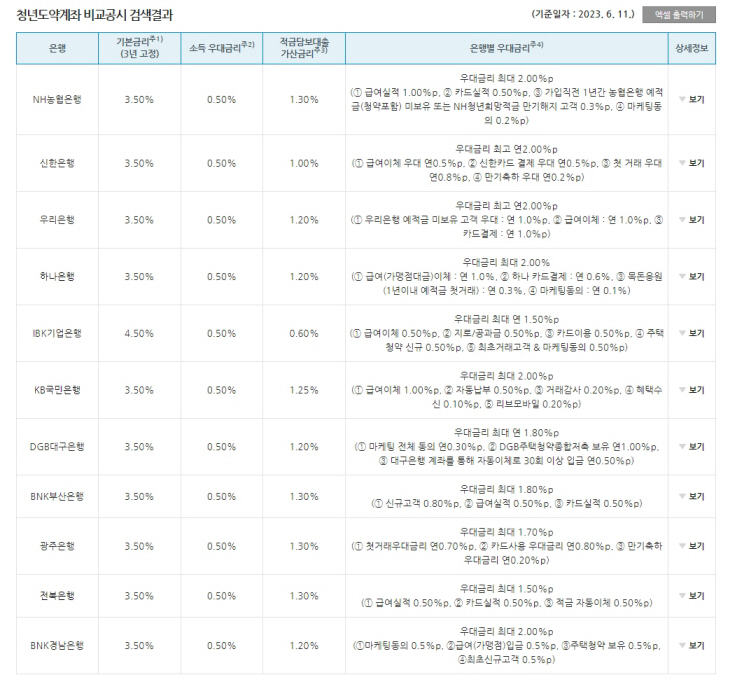This screenshot has height=684, width=730.
Task: Select the KB국민은행 bank name cell
Action: [57, 390]
